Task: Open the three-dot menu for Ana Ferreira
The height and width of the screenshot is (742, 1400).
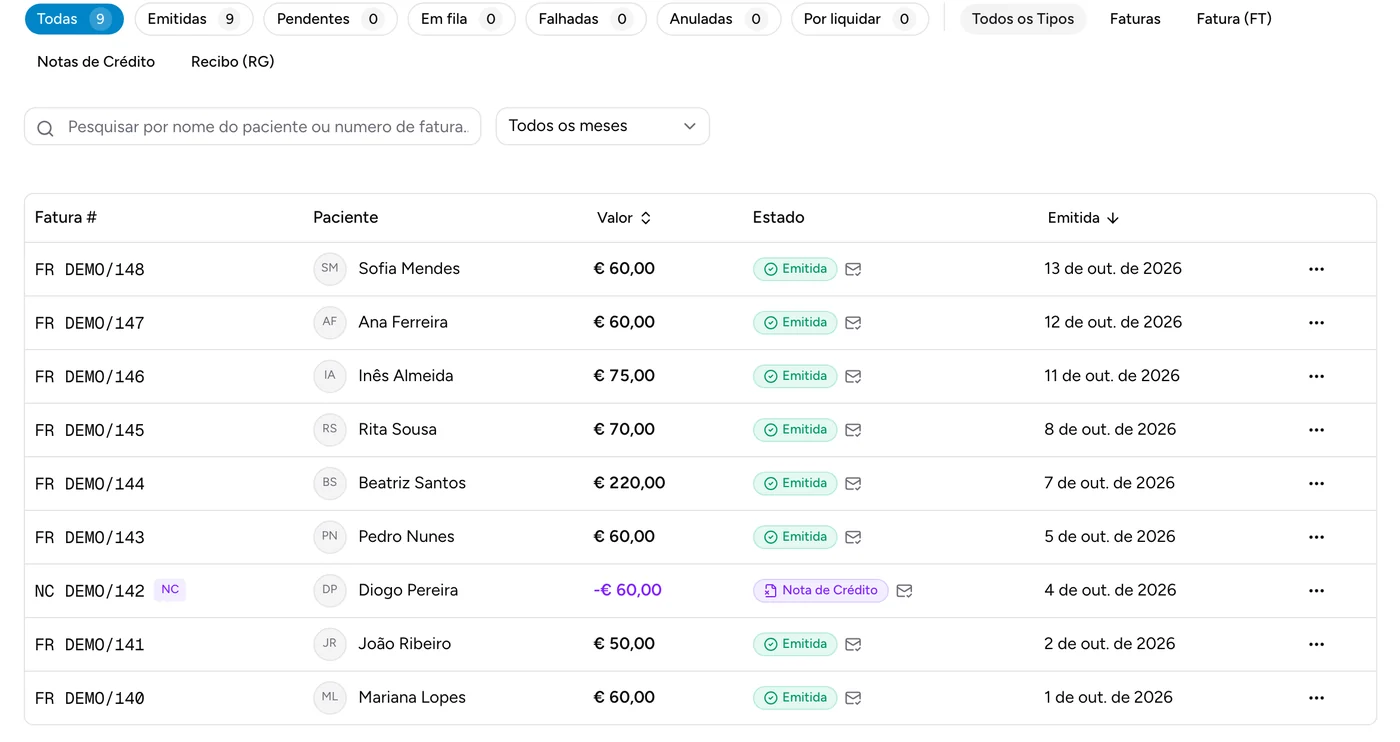Action: pos(1316,323)
